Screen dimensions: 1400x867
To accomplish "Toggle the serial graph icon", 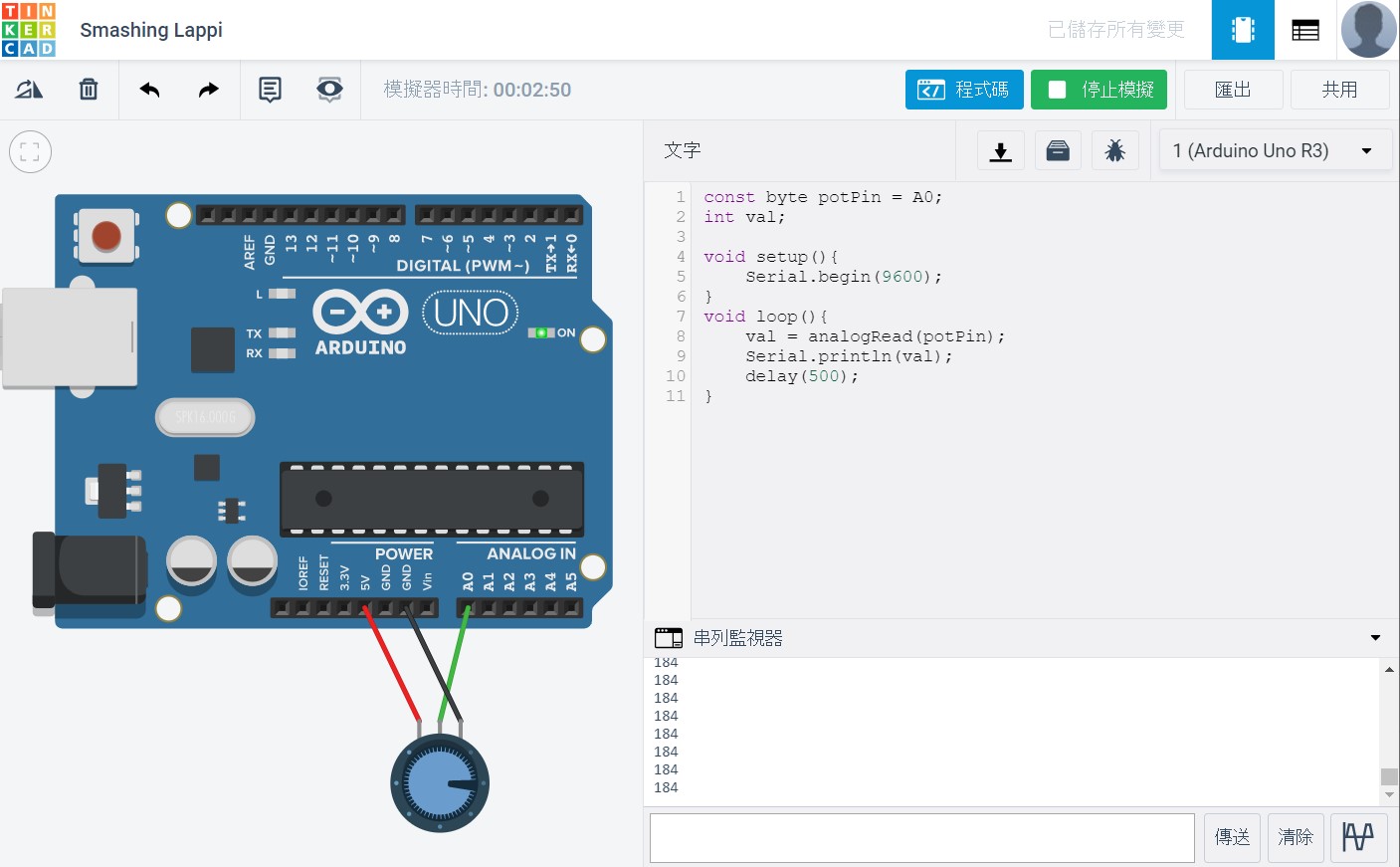I will [1358, 837].
